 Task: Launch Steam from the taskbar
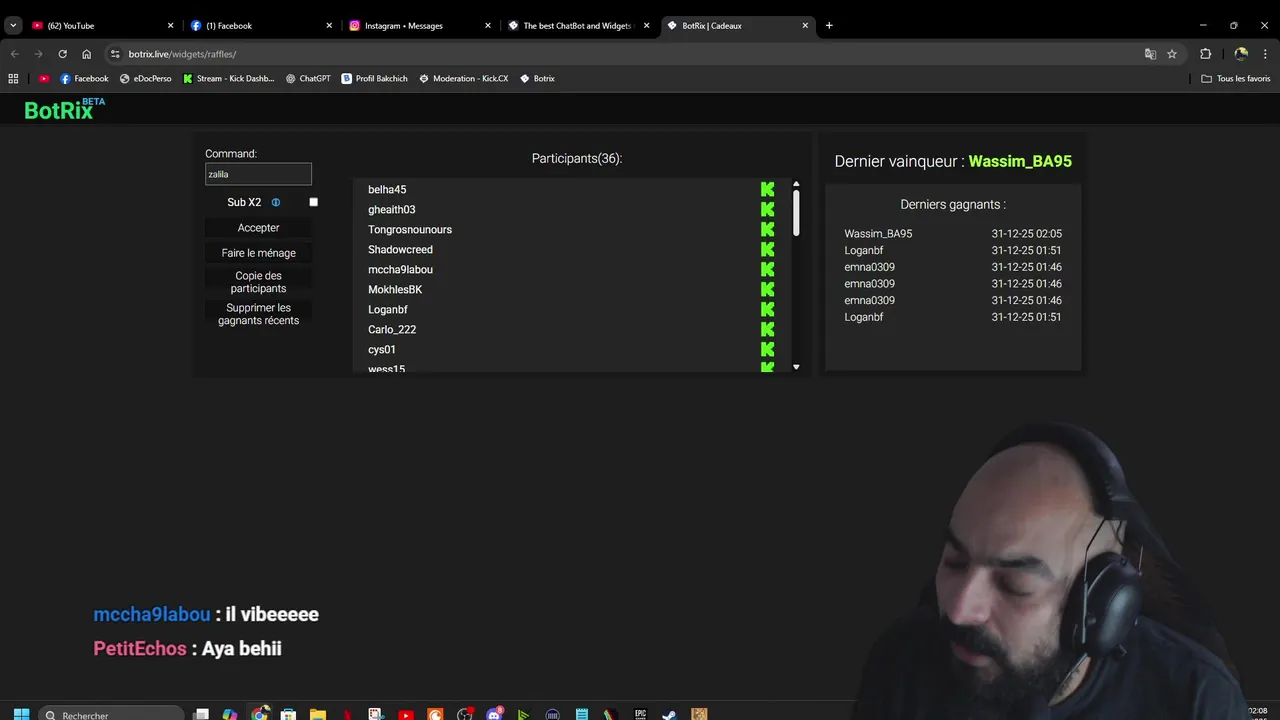(x=669, y=715)
